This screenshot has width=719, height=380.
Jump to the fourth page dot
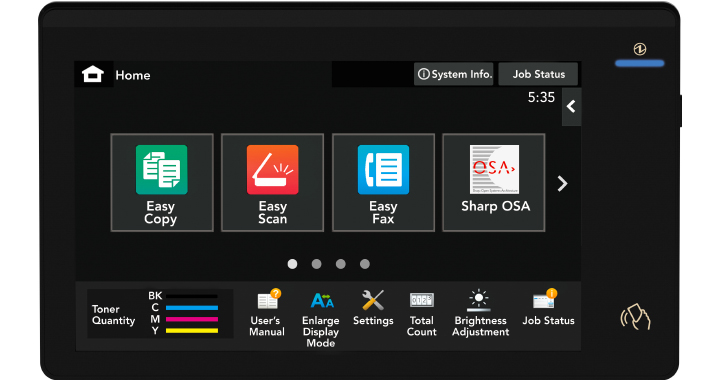365,264
